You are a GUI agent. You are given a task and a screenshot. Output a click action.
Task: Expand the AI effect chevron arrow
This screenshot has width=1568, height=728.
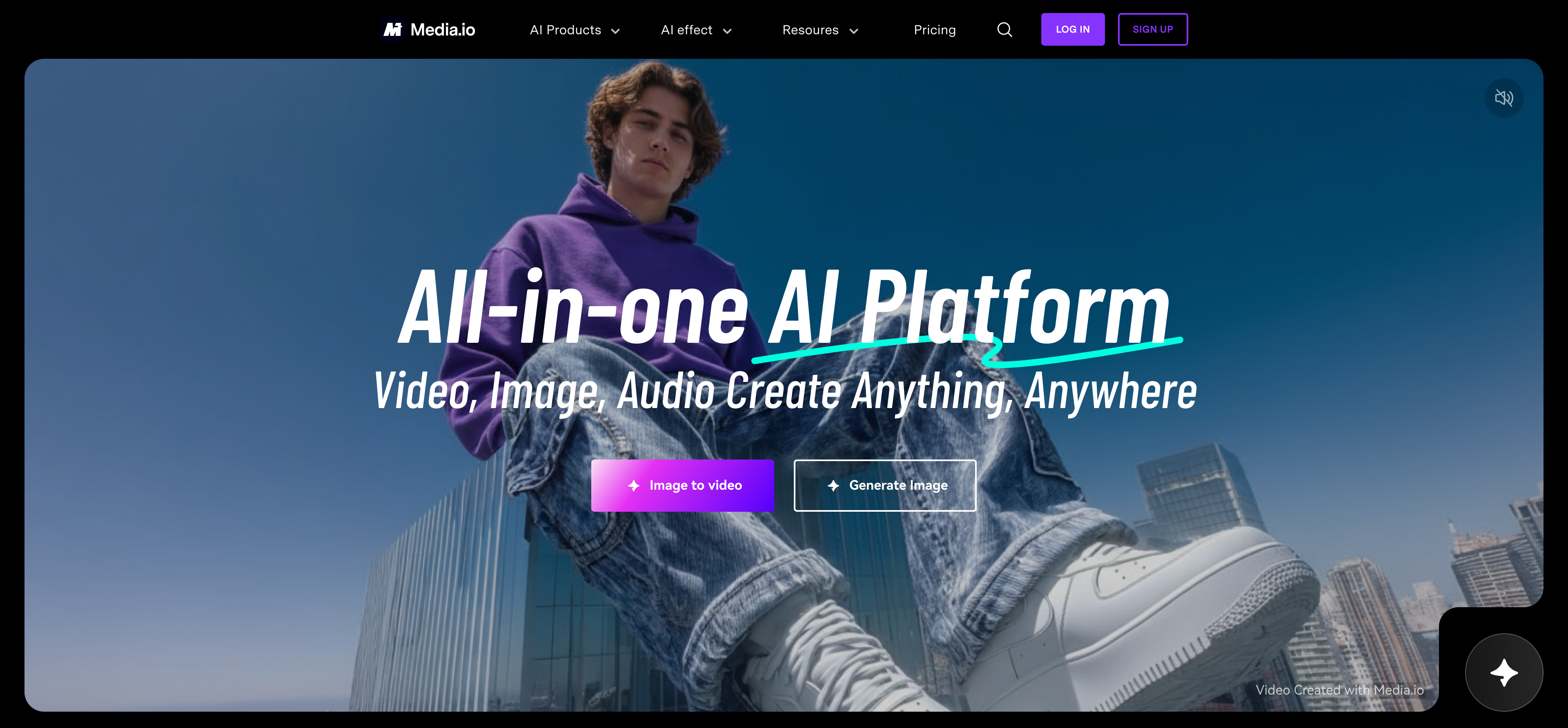pyautogui.click(x=727, y=31)
